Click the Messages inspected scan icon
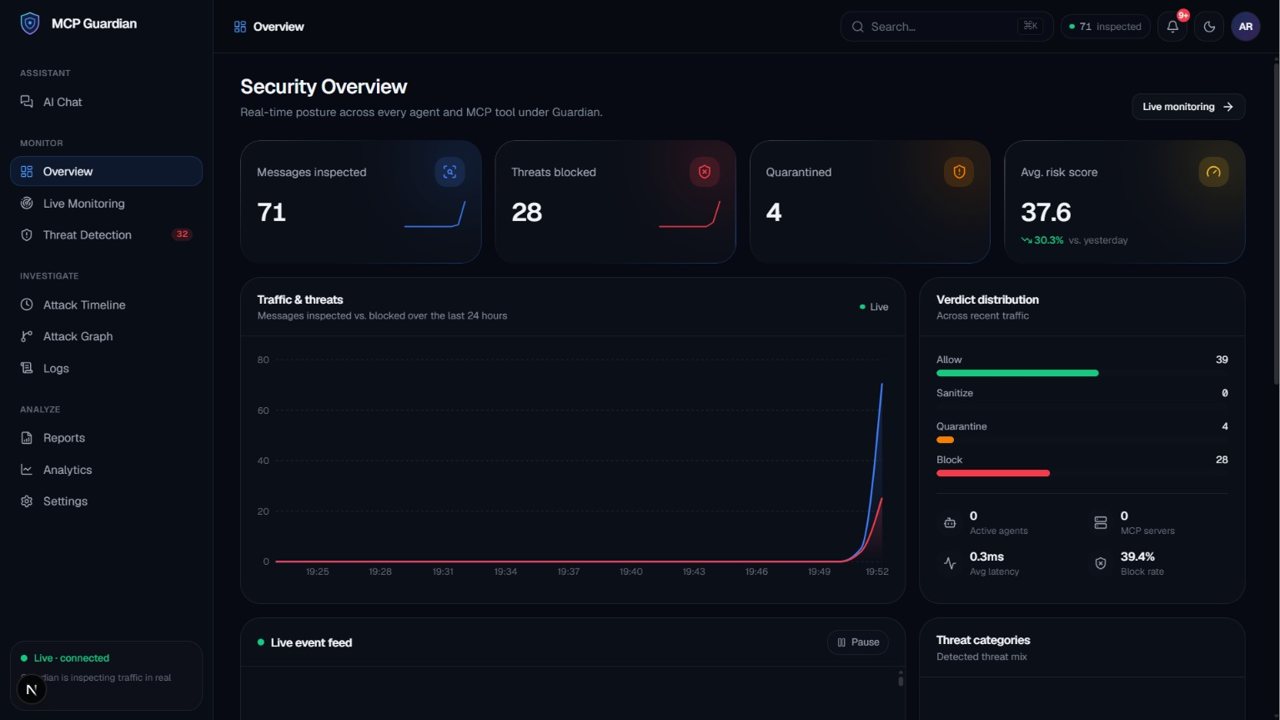1280x720 pixels. click(450, 172)
